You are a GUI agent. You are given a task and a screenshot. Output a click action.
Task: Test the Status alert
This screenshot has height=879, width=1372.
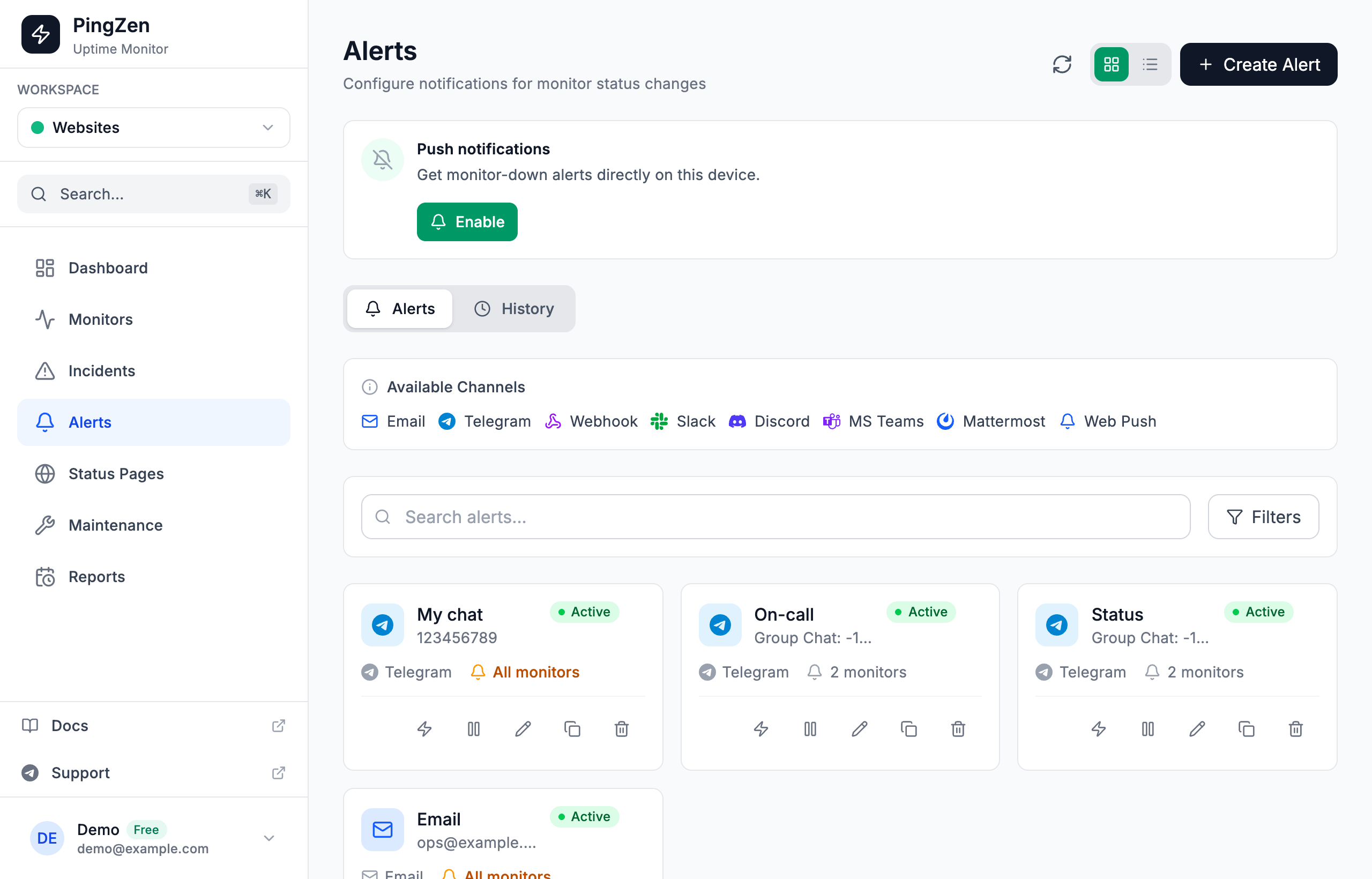1098,728
